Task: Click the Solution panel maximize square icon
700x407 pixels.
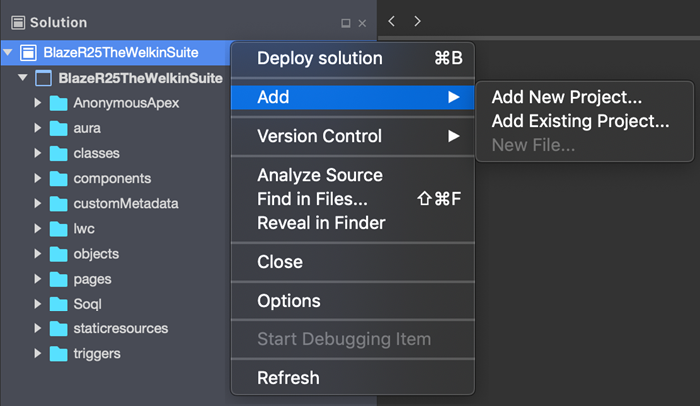Action: (x=346, y=23)
